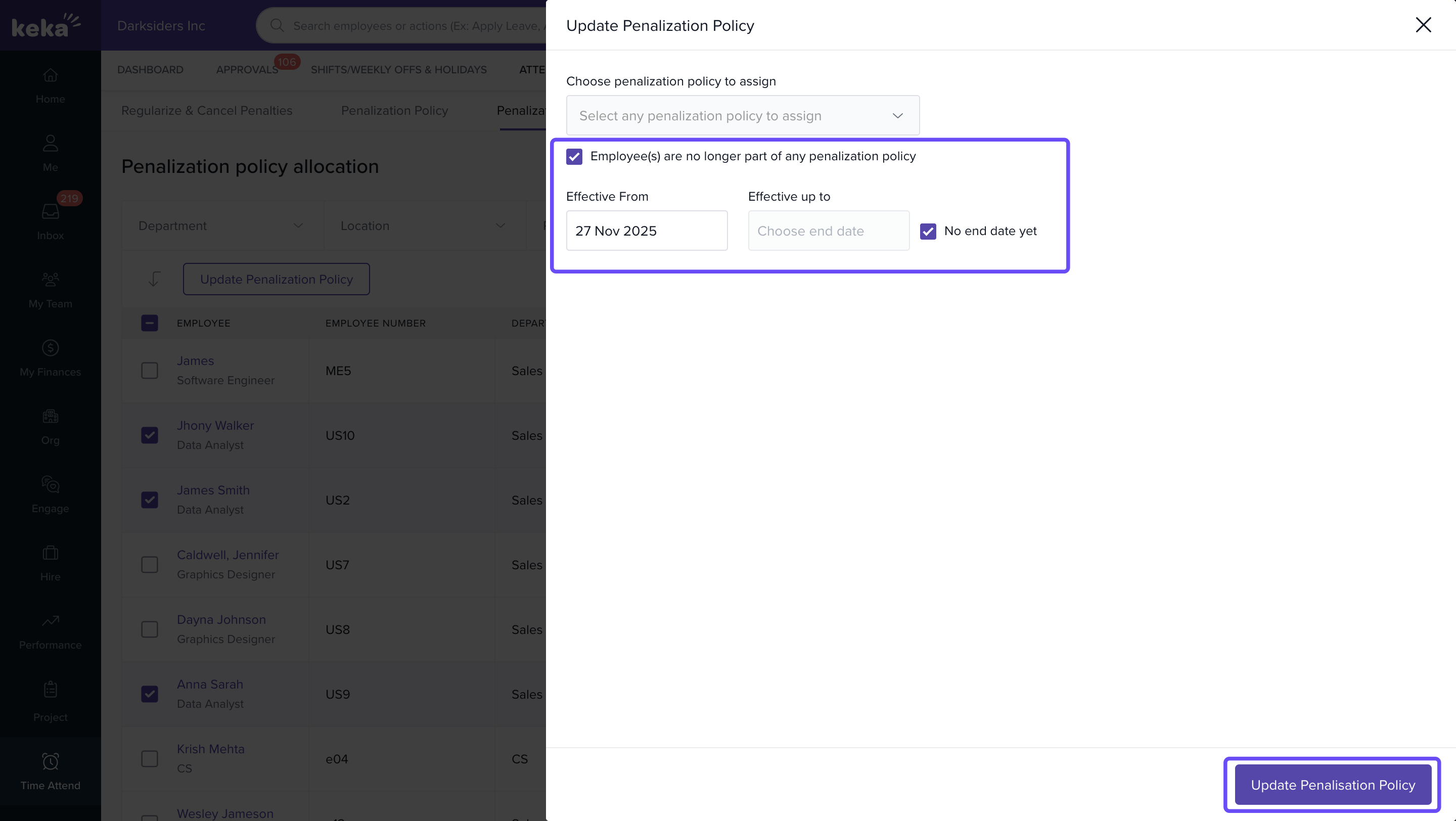Close the Update Penalization Policy panel
The image size is (1456, 821).
[x=1423, y=25]
